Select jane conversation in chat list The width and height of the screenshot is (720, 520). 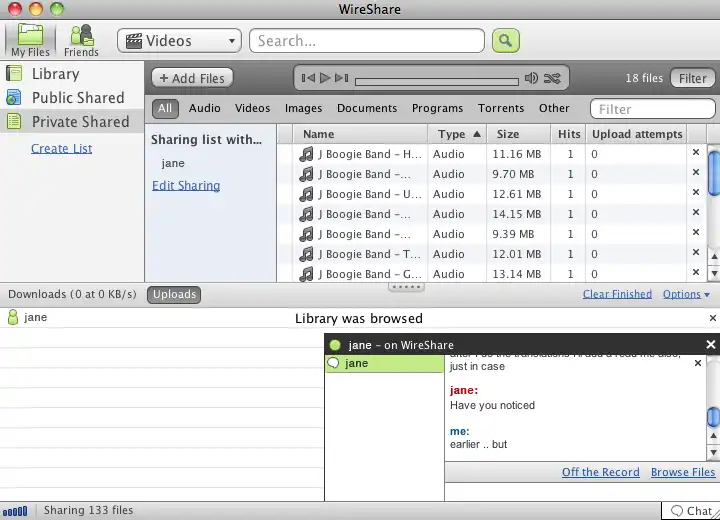384,363
